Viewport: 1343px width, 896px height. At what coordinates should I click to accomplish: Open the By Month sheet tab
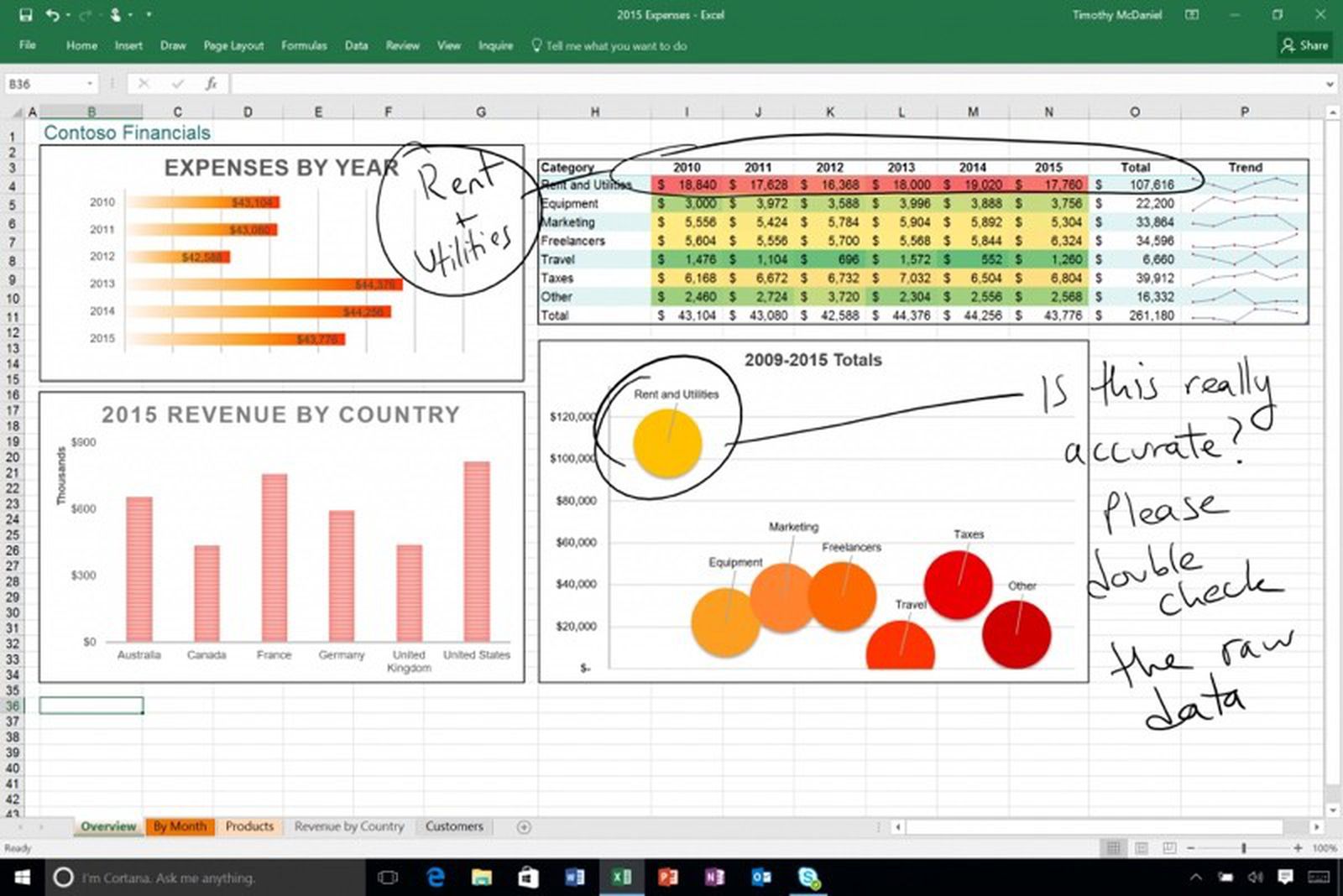tap(179, 826)
